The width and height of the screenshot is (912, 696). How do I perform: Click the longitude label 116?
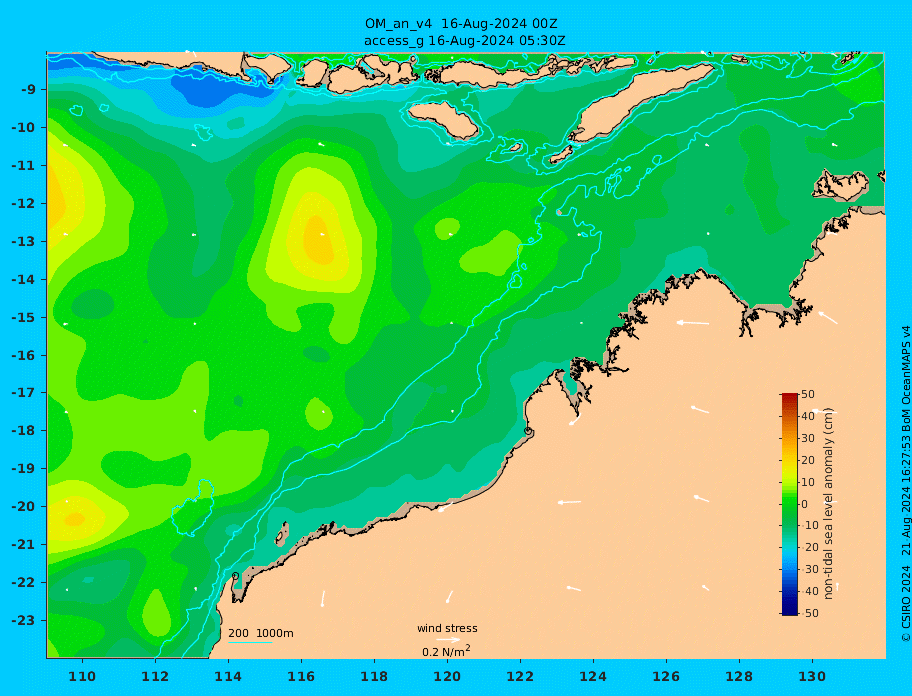pyautogui.click(x=301, y=676)
